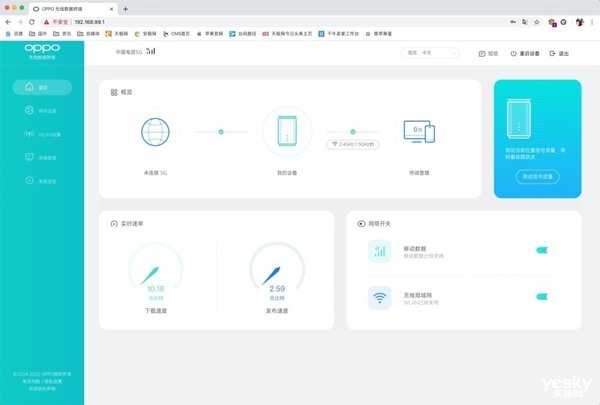
Task: Click the 测试信号质量 button
Action: point(537,176)
